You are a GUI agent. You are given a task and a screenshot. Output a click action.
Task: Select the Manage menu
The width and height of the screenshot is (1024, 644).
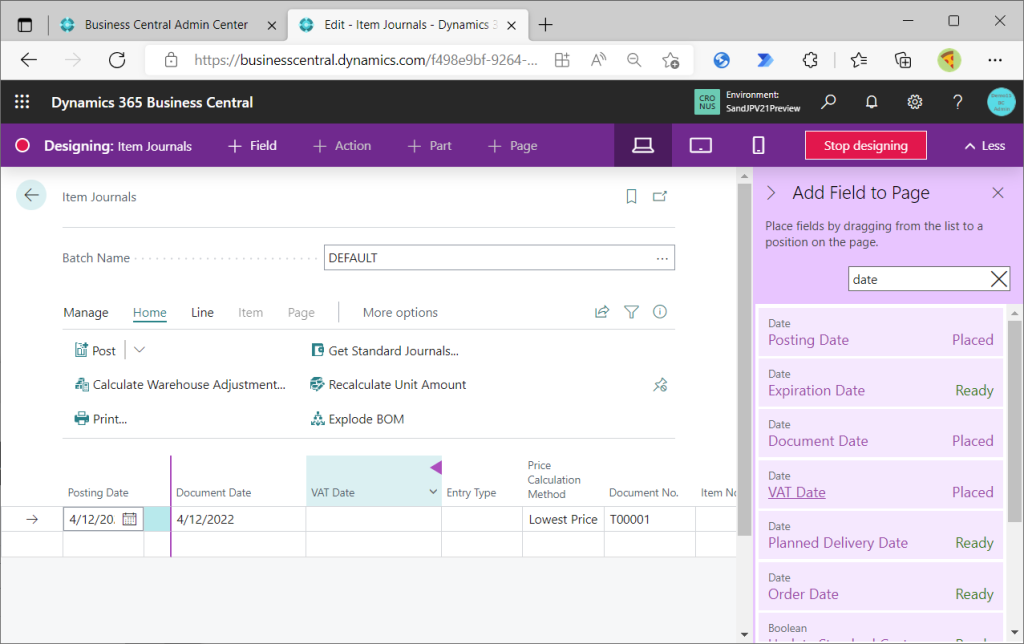(86, 313)
